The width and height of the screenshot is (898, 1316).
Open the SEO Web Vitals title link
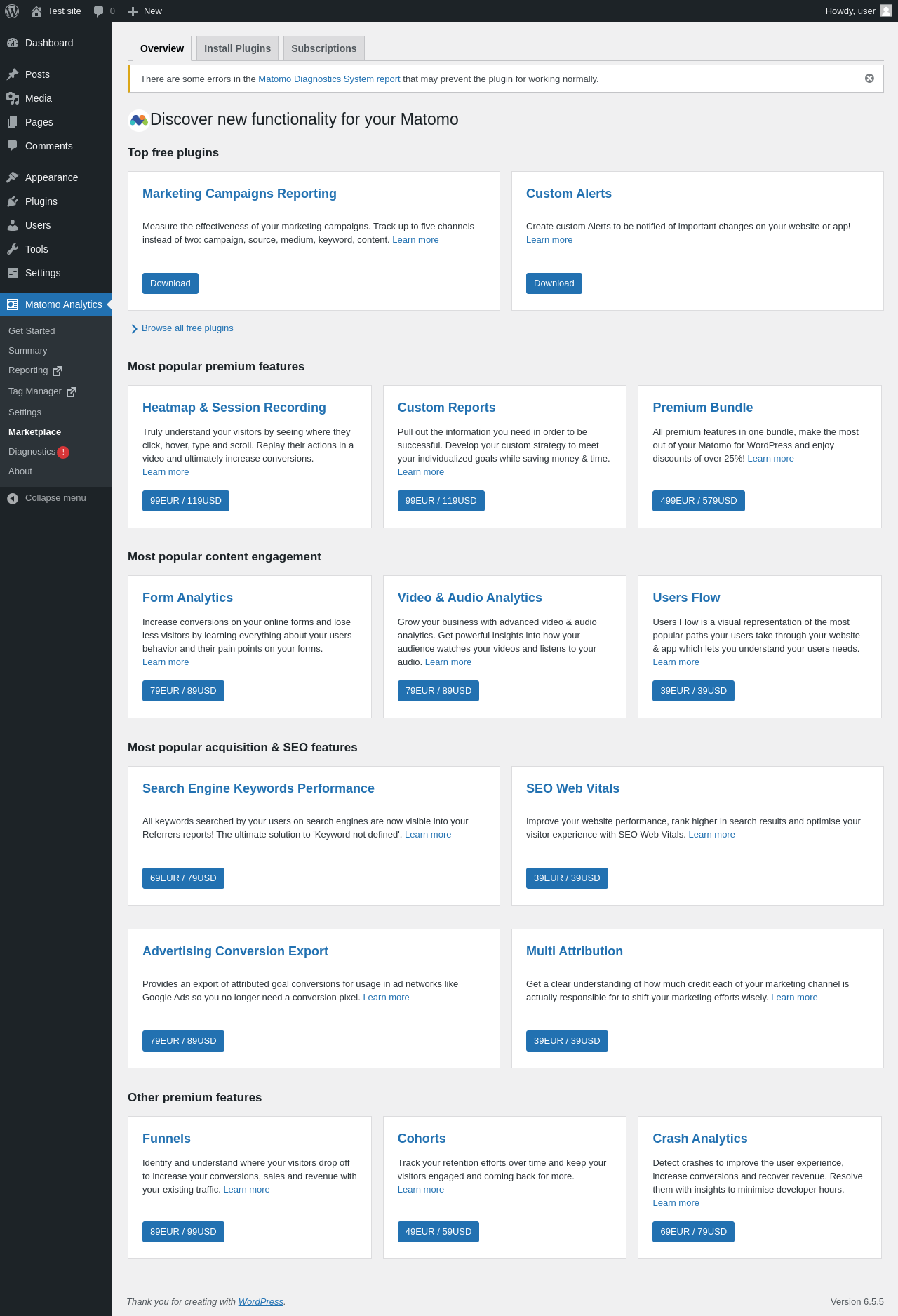(x=572, y=788)
